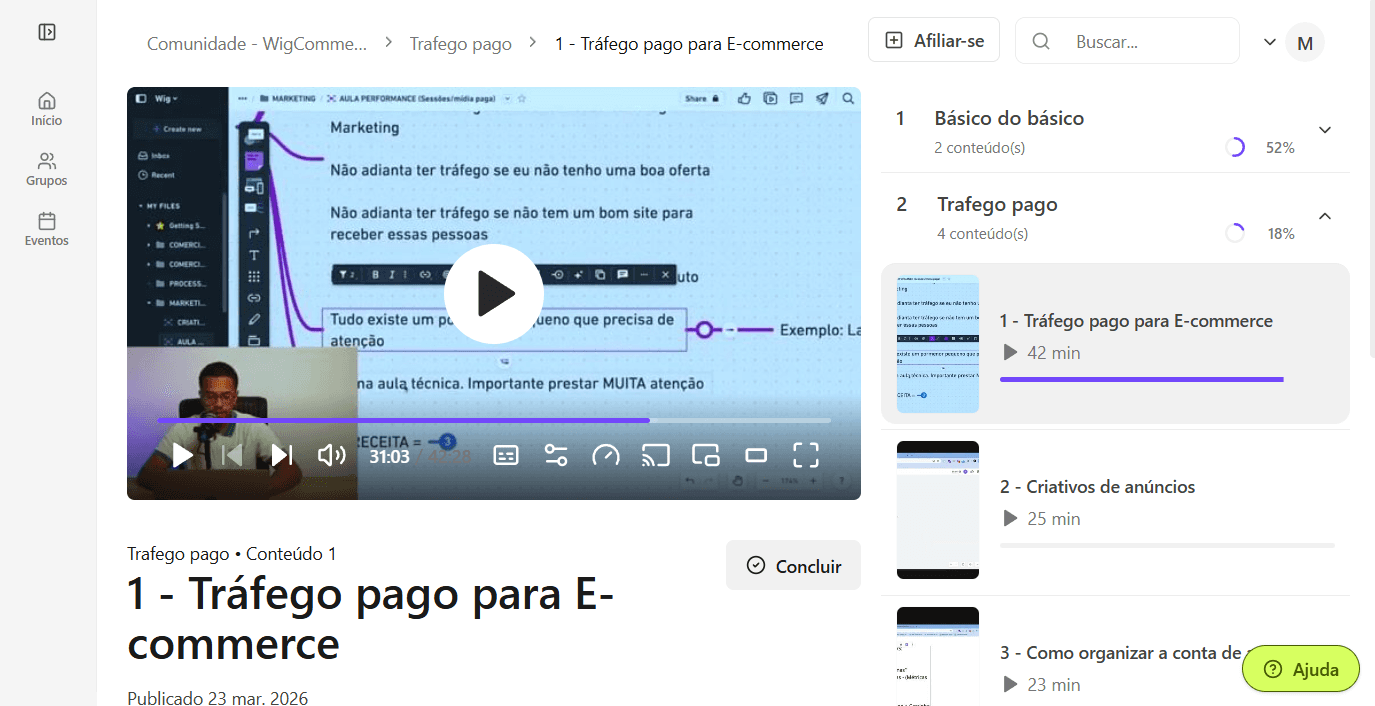Click the 23 min play icon
The width and height of the screenshot is (1375, 706).
tap(1010, 685)
